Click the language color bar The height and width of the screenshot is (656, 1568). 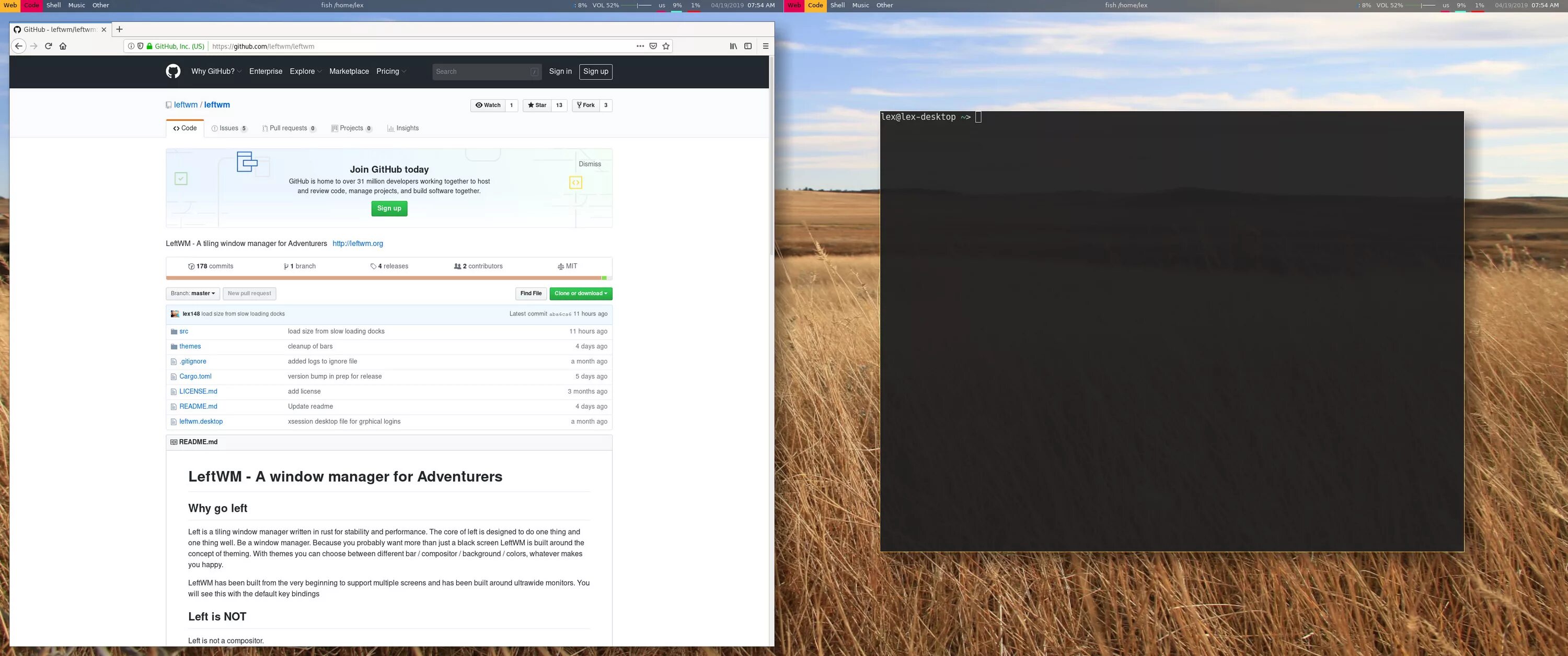pyautogui.click(x=388, y=278)
